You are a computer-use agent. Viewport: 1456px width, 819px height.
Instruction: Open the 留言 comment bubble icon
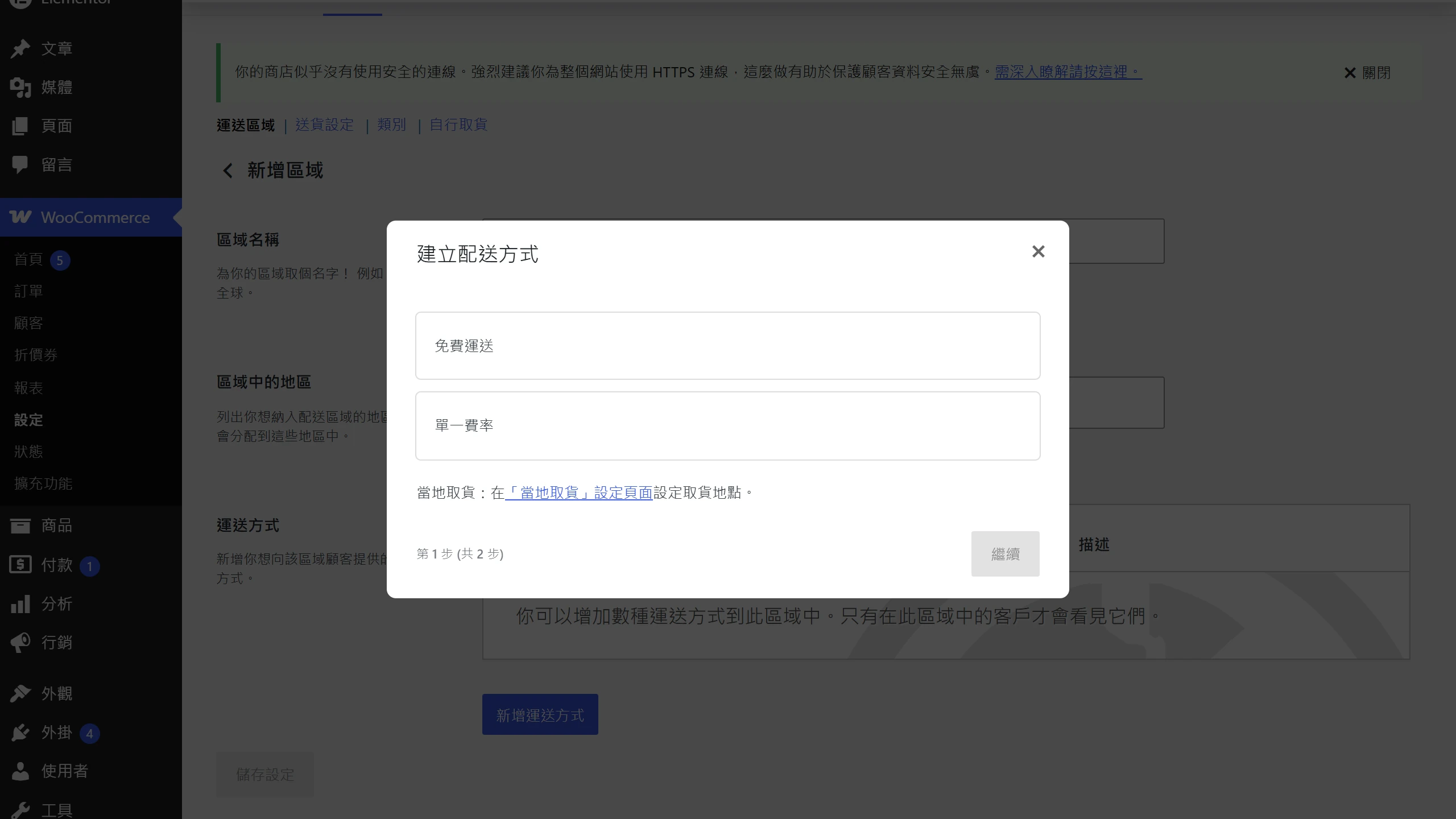(x=20, y=165)
